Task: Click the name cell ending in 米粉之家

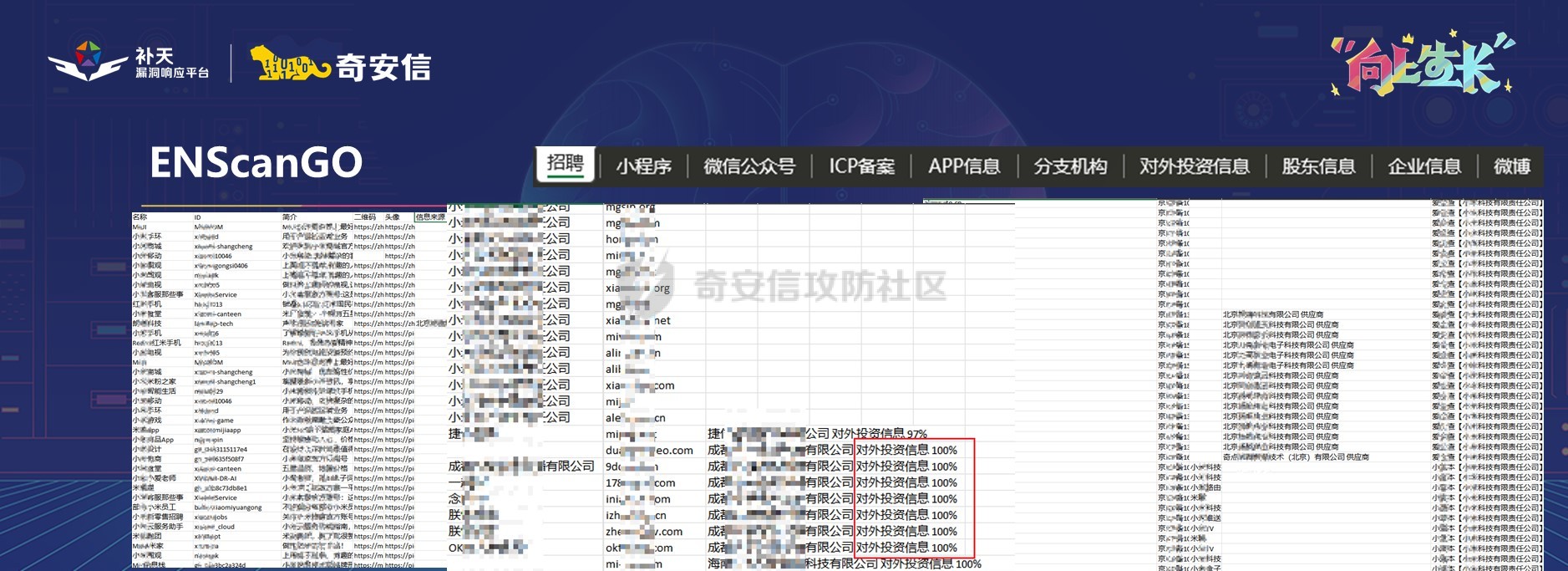Action: pos(154,382)
